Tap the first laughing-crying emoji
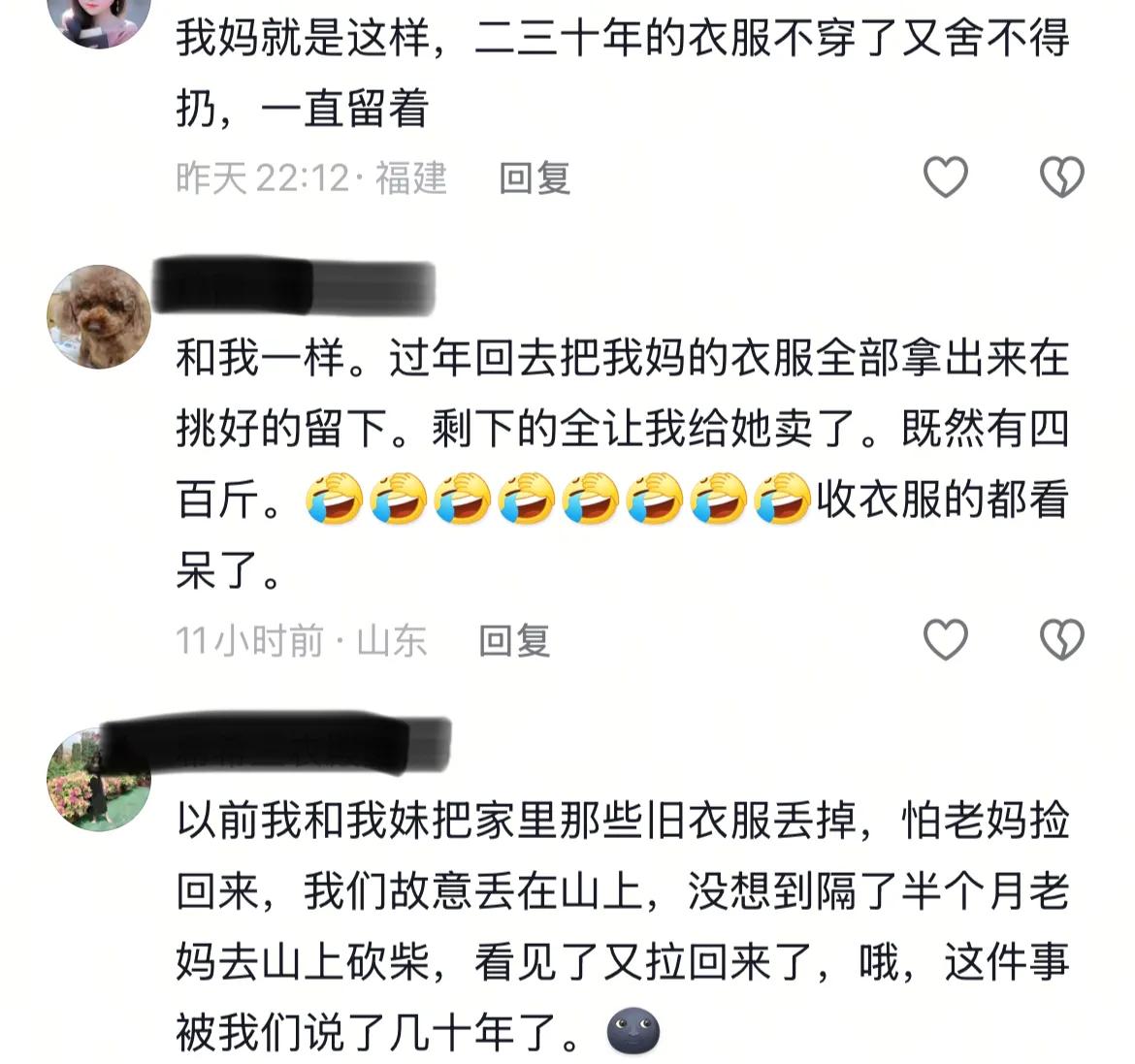The image size is (1135, 1064). [x=335, y=499]
